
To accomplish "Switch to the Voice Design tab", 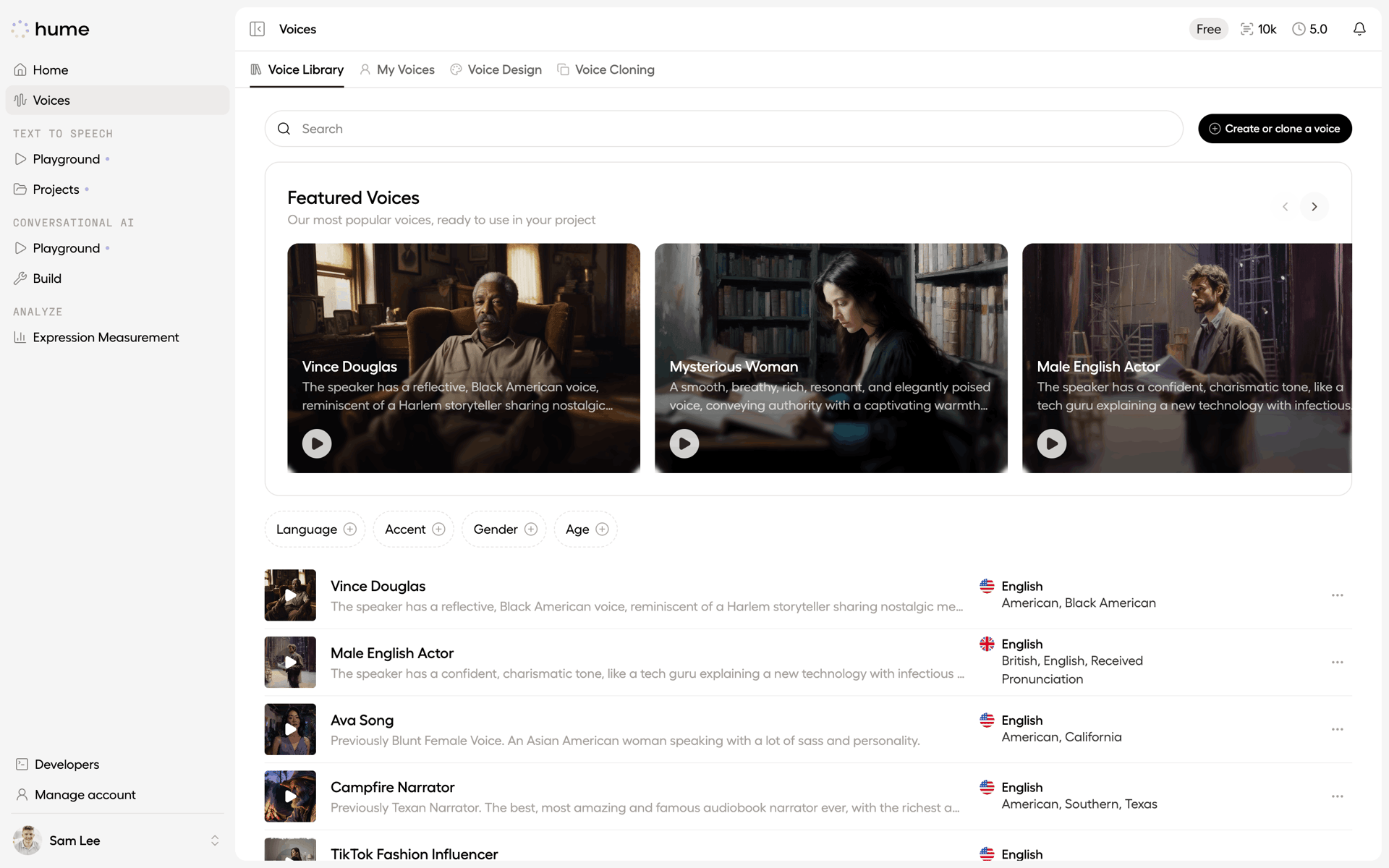I will pyautogui.click(x=496, y=69).
